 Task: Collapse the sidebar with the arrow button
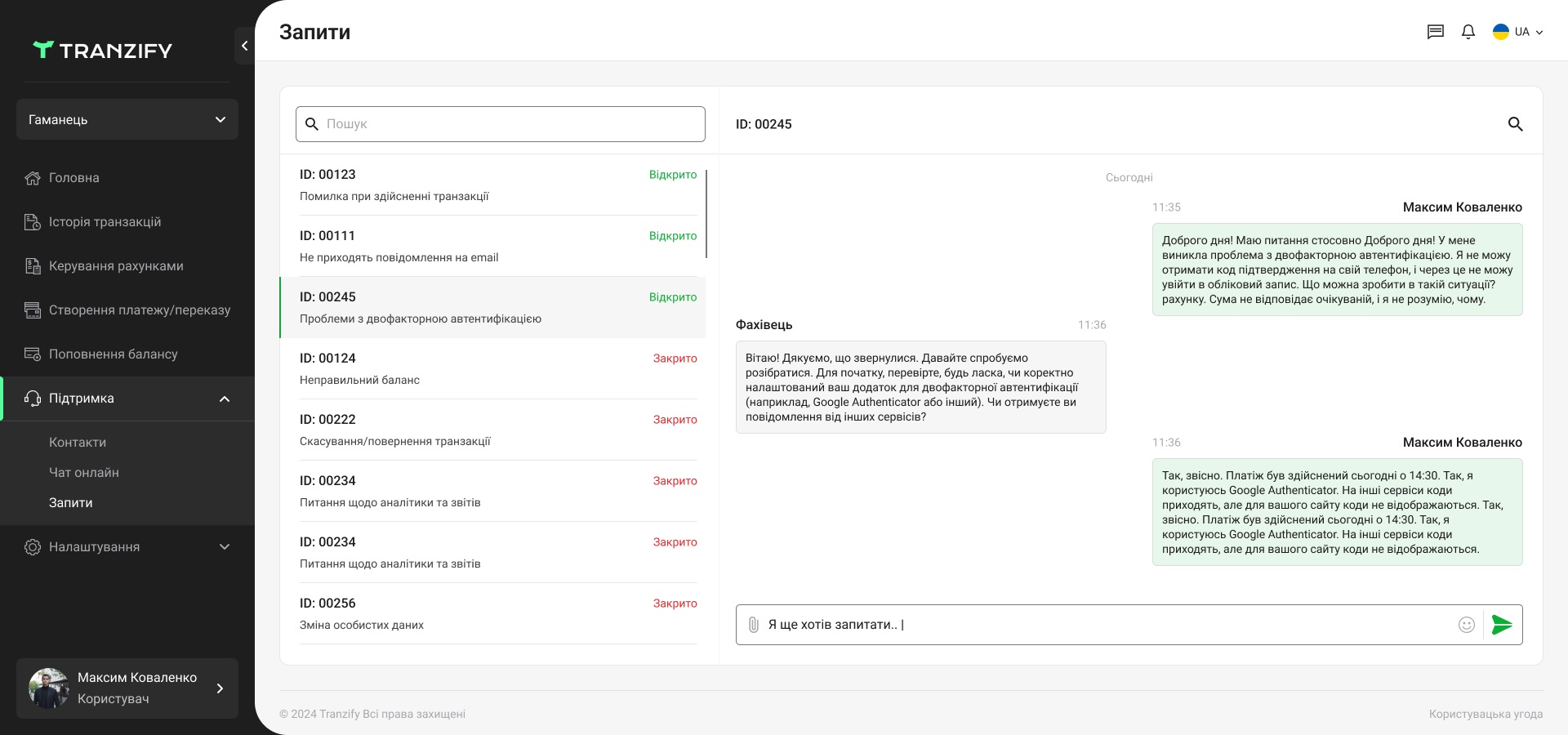pos(244,46)
